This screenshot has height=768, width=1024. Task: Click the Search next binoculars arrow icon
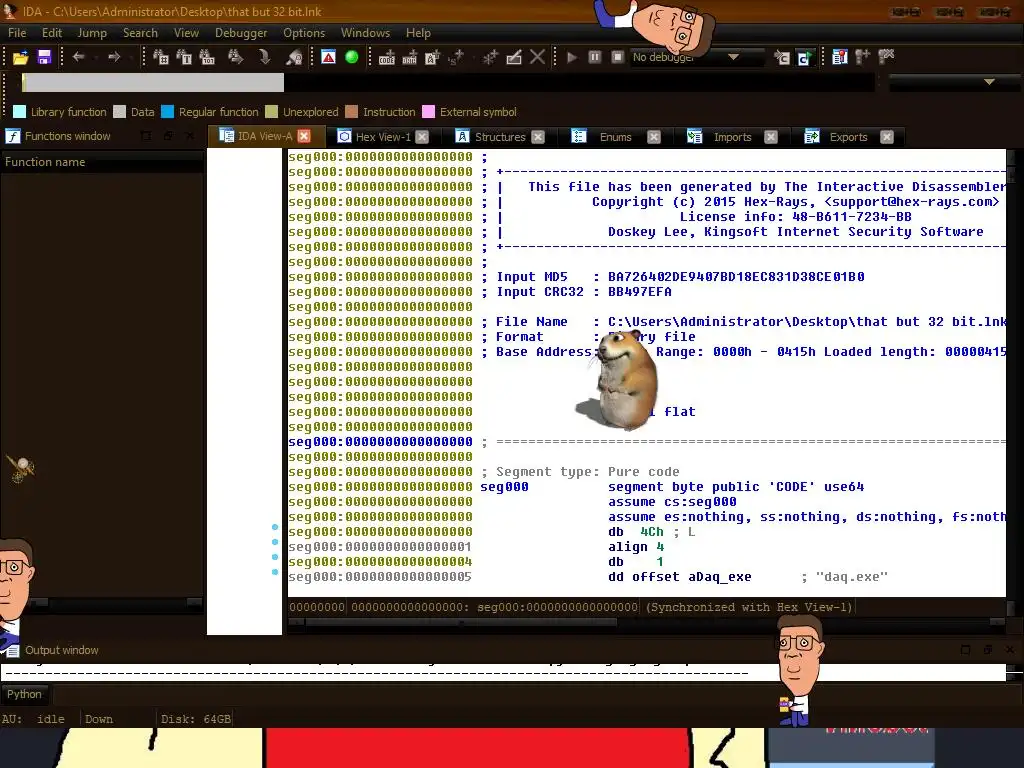(x=235, y=57)
